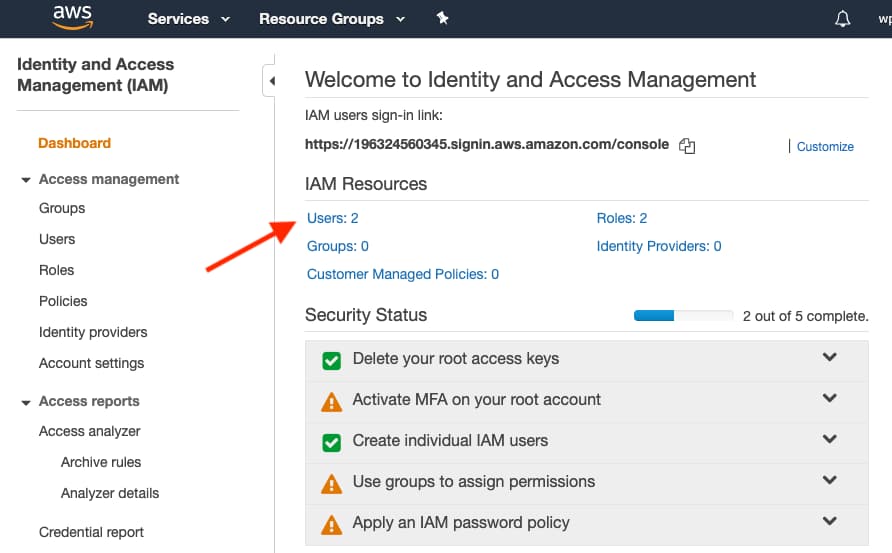The width and height of the screenshot is (892, 553).
Task: Copy the IAM sign-in link with the copy icon
Action: [x=687, y=146]
